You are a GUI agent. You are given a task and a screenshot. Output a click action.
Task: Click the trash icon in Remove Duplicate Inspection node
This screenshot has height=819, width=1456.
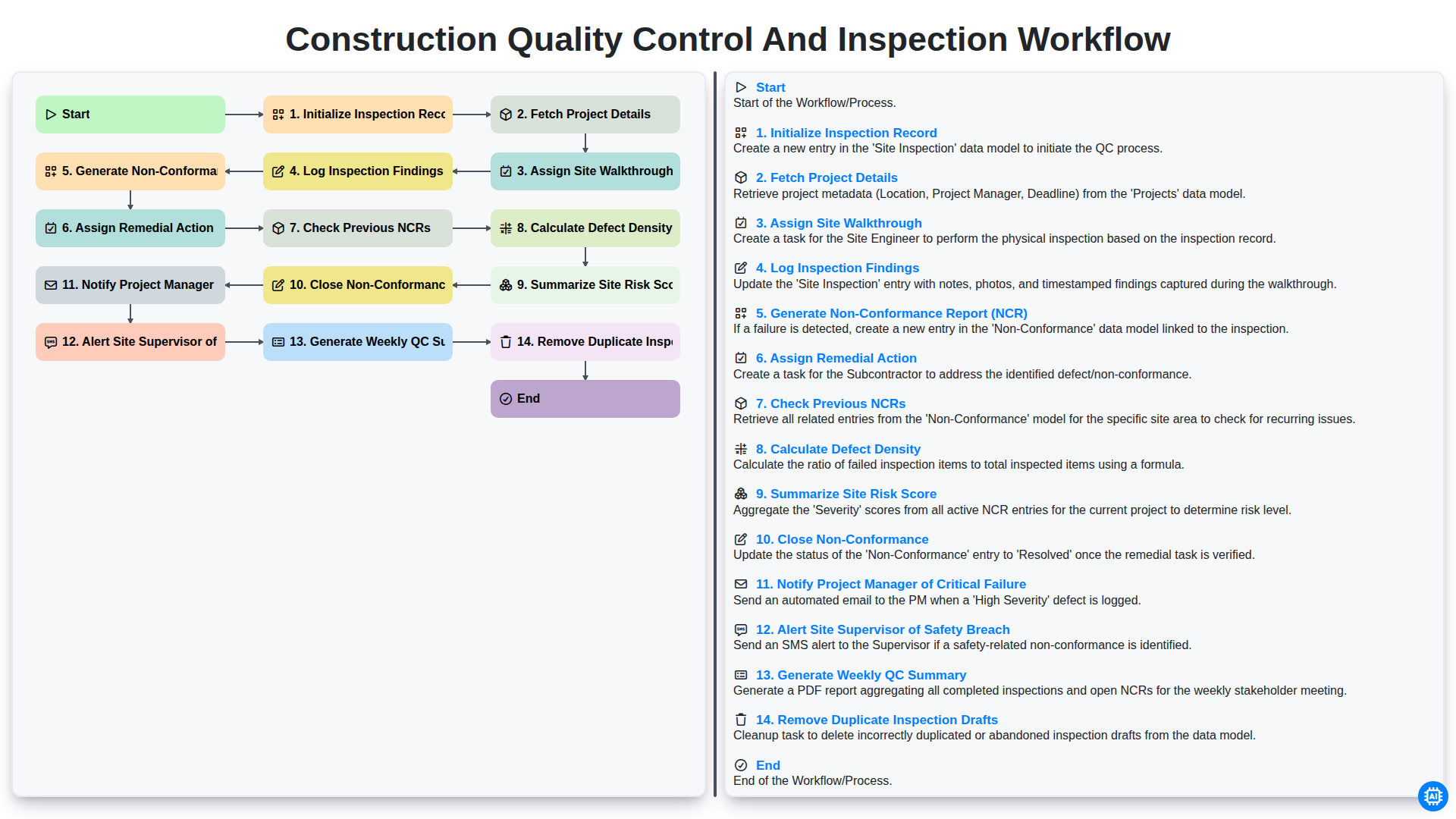click(x=506, y=342)
